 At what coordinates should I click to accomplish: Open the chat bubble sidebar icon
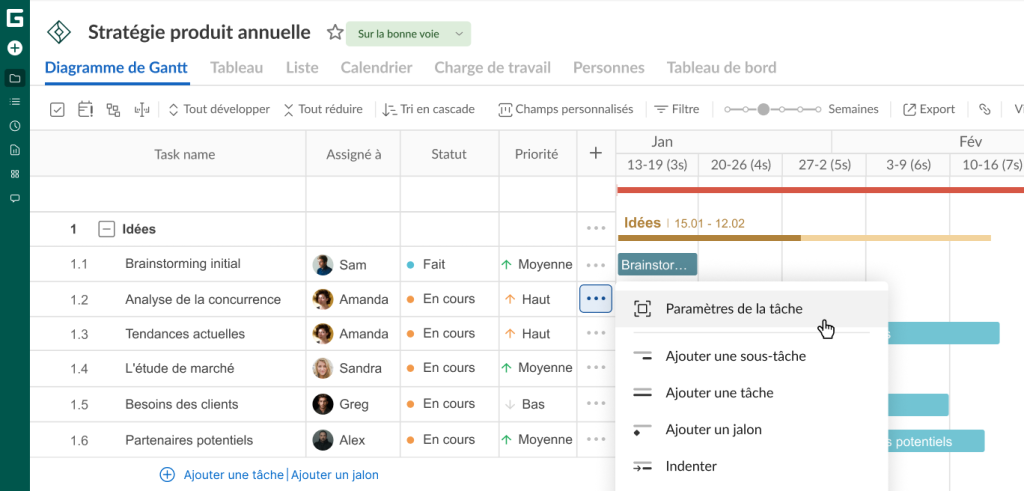[15, 198]
